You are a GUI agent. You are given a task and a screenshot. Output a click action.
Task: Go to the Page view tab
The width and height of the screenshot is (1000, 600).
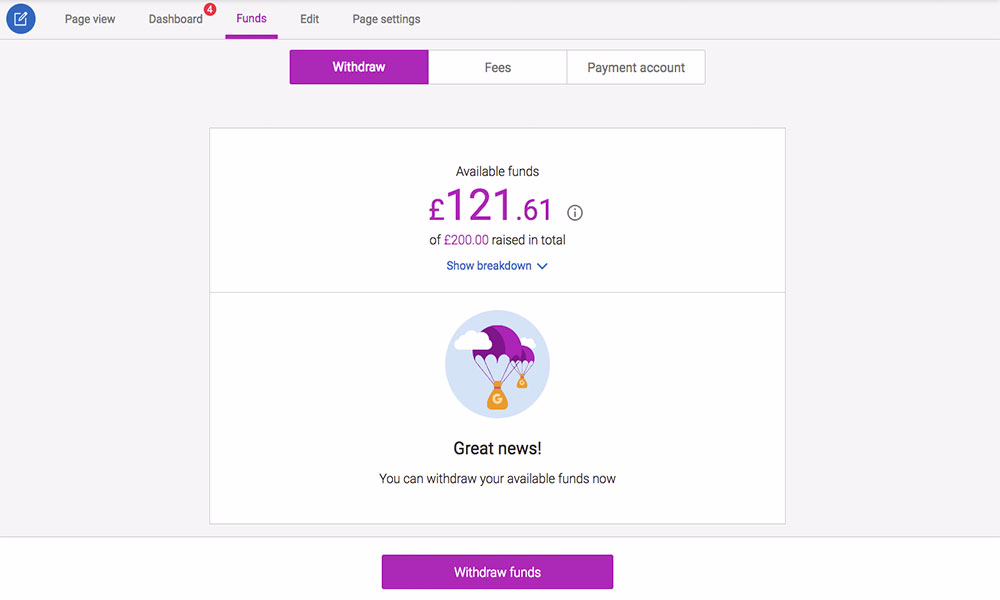(90, 19)
